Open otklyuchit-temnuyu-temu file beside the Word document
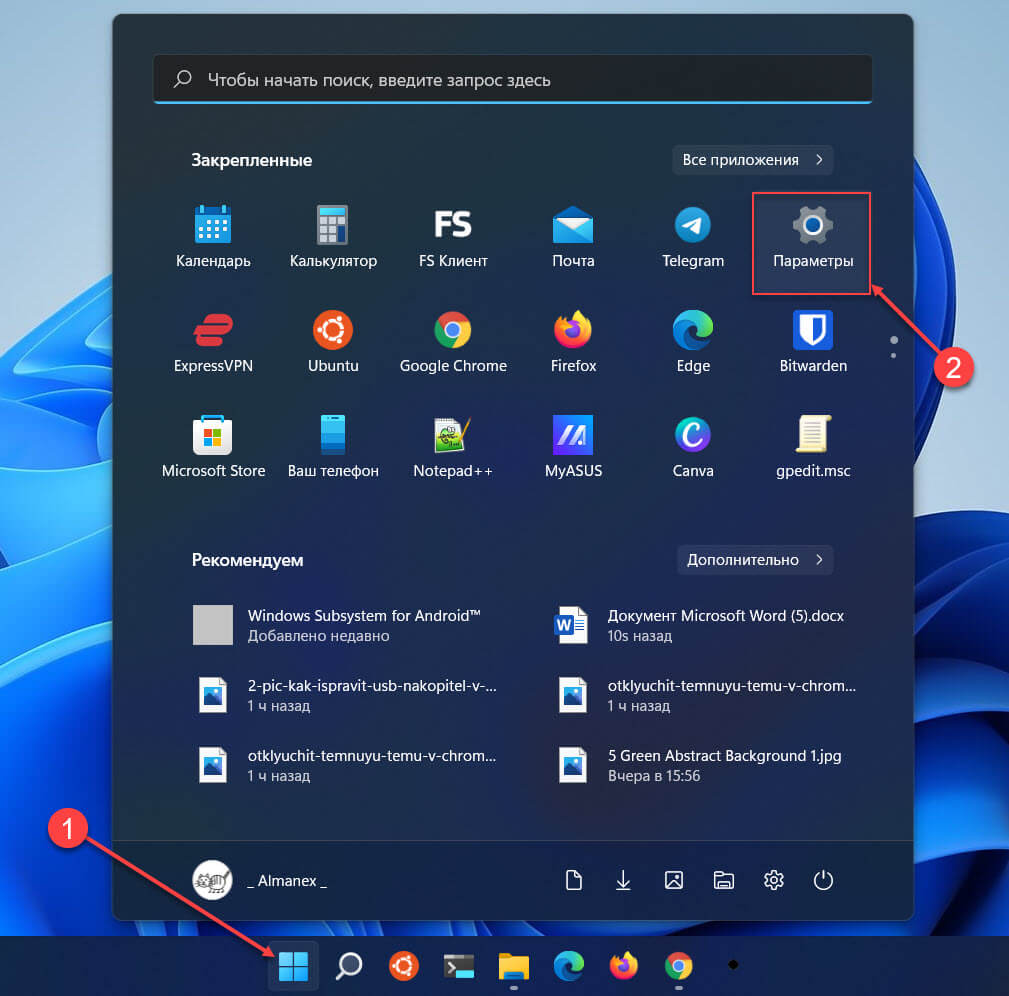 pyautogui.click(x=706, y=695)
